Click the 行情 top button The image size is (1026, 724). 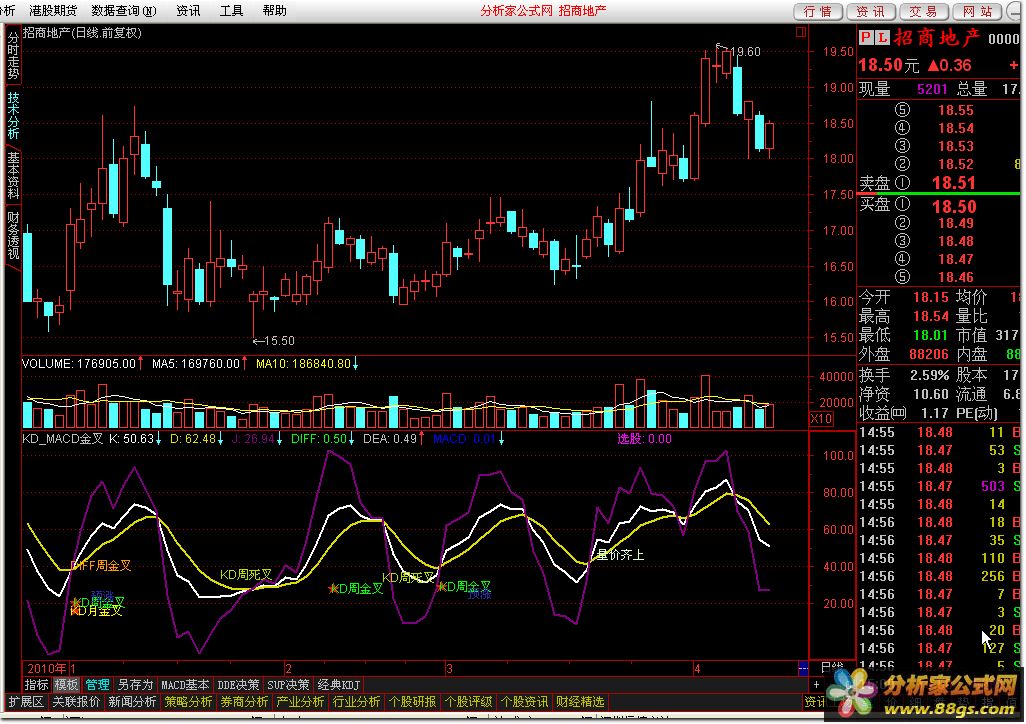point(818,12)
